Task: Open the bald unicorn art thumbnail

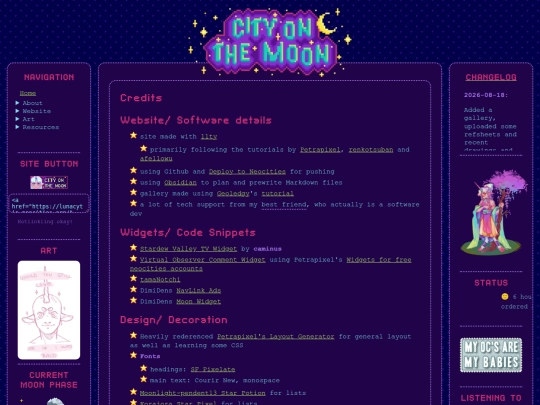Action: pyautogui.click(x=49, y=310)
